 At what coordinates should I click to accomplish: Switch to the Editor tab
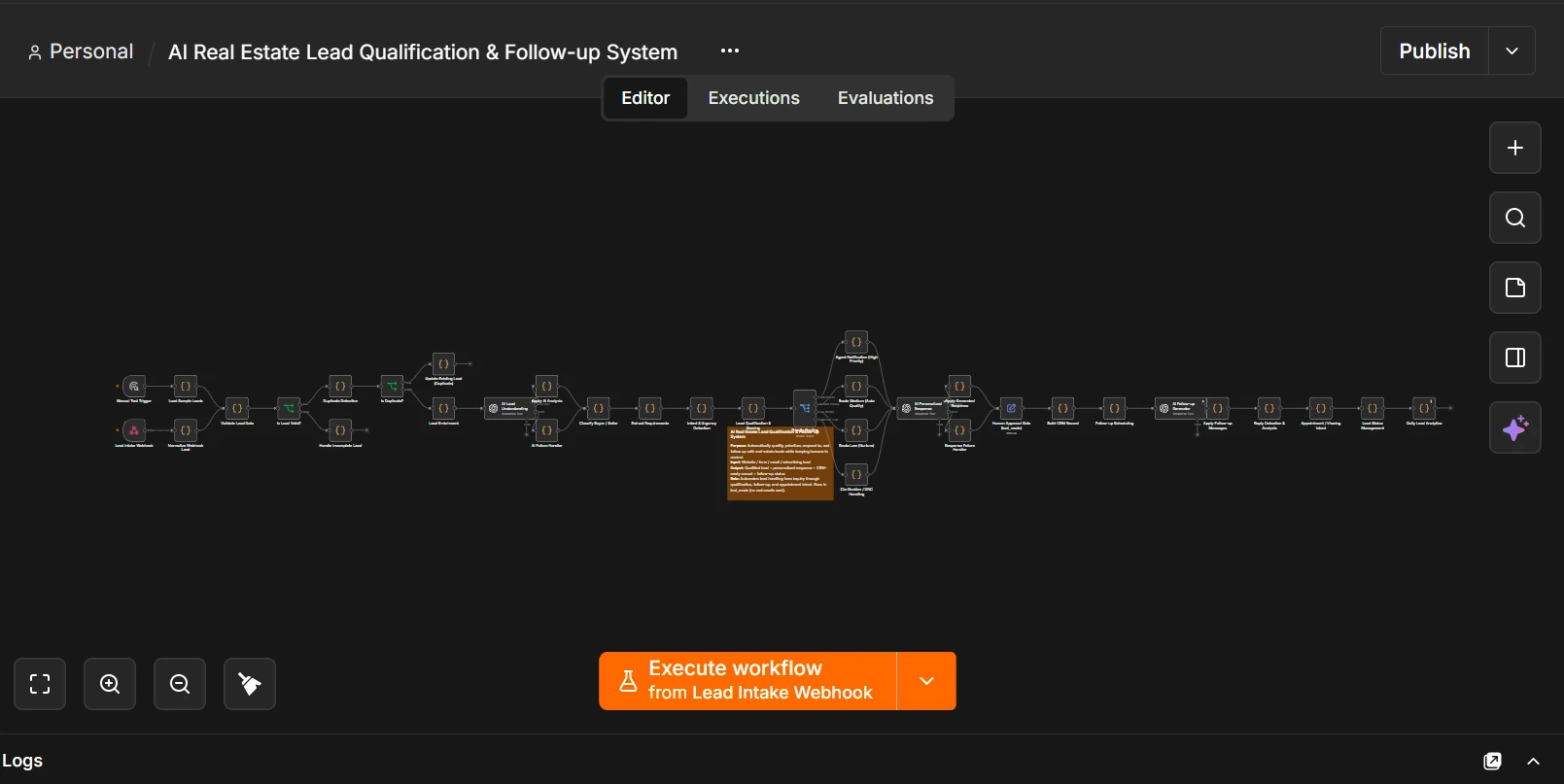tap(645, 98)
